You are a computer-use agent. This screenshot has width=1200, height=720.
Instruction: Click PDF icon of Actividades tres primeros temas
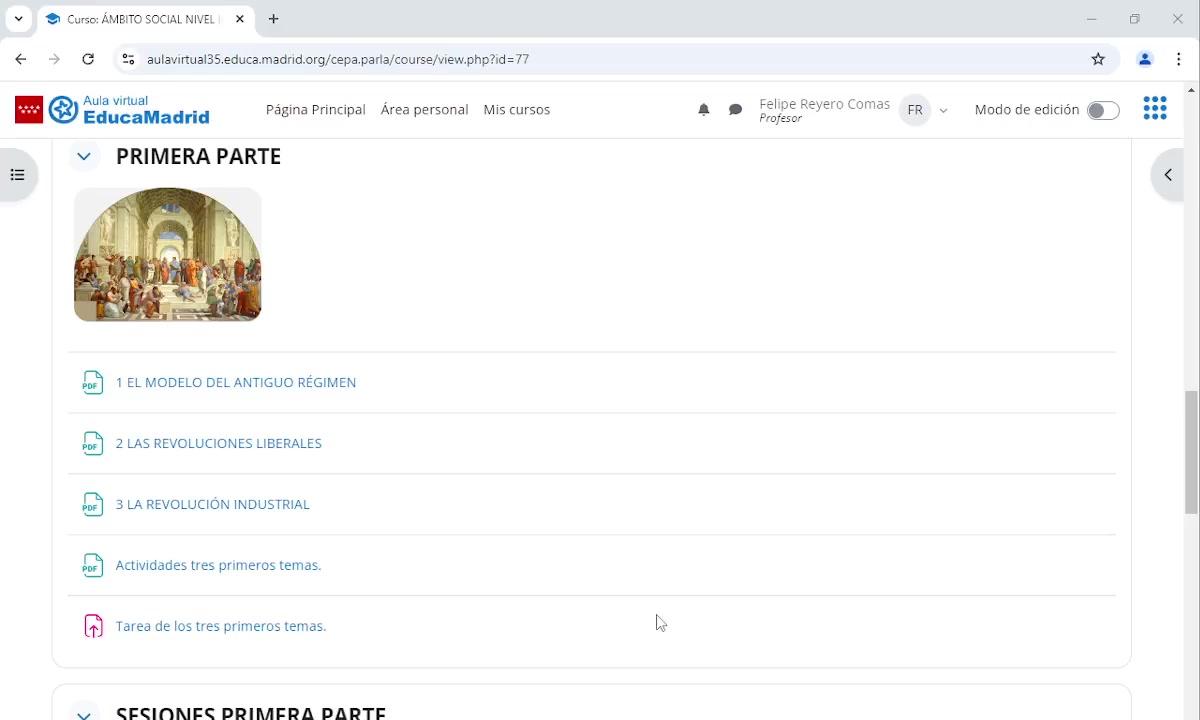tap(92, 566)
